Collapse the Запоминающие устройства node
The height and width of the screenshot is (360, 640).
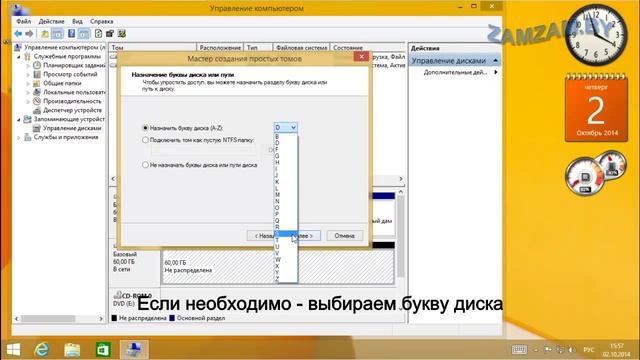19,120
